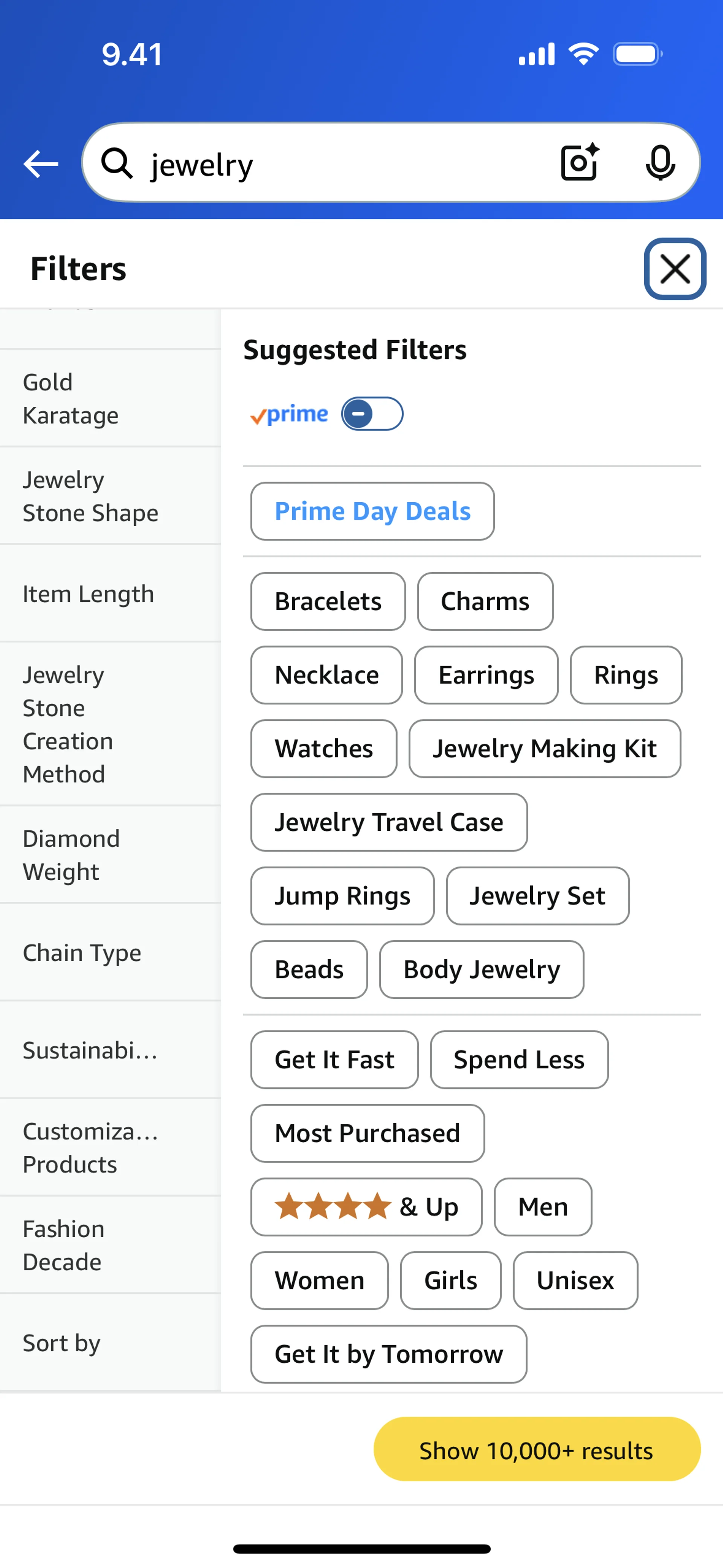Toggle the Prime filter switch

pos(372,414)
